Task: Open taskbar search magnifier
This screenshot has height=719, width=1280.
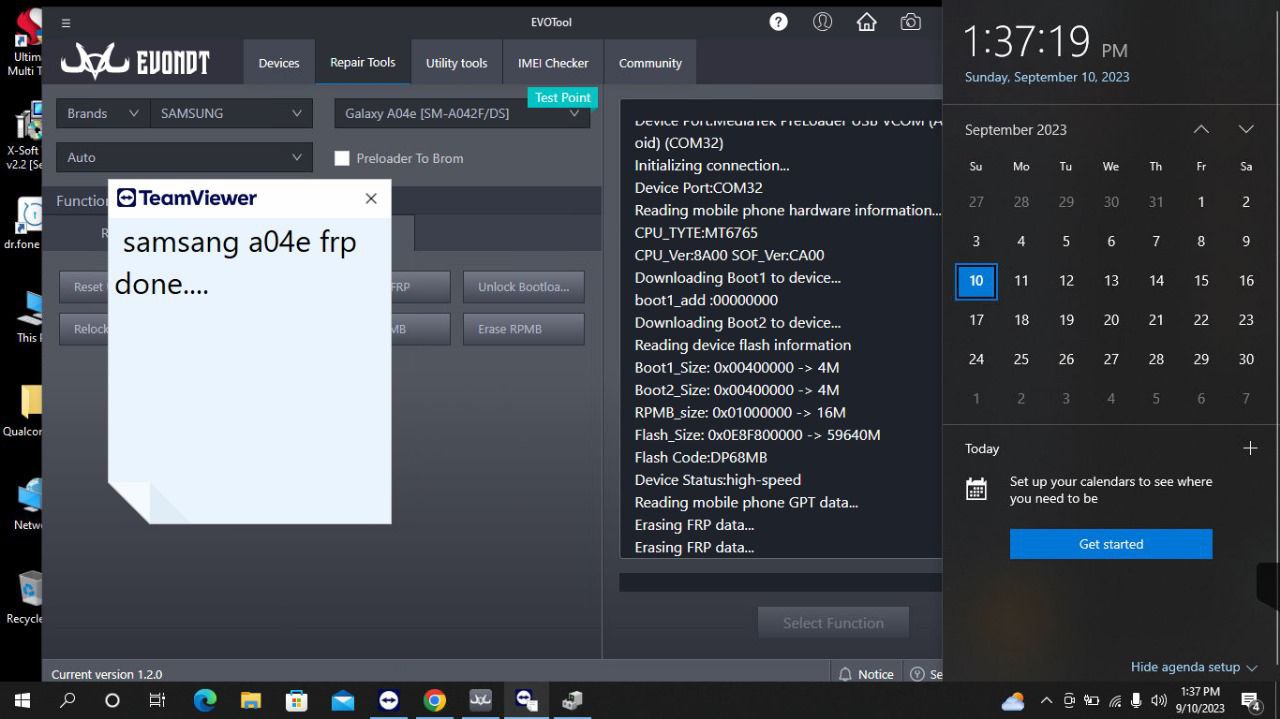Action: [67, 700]
